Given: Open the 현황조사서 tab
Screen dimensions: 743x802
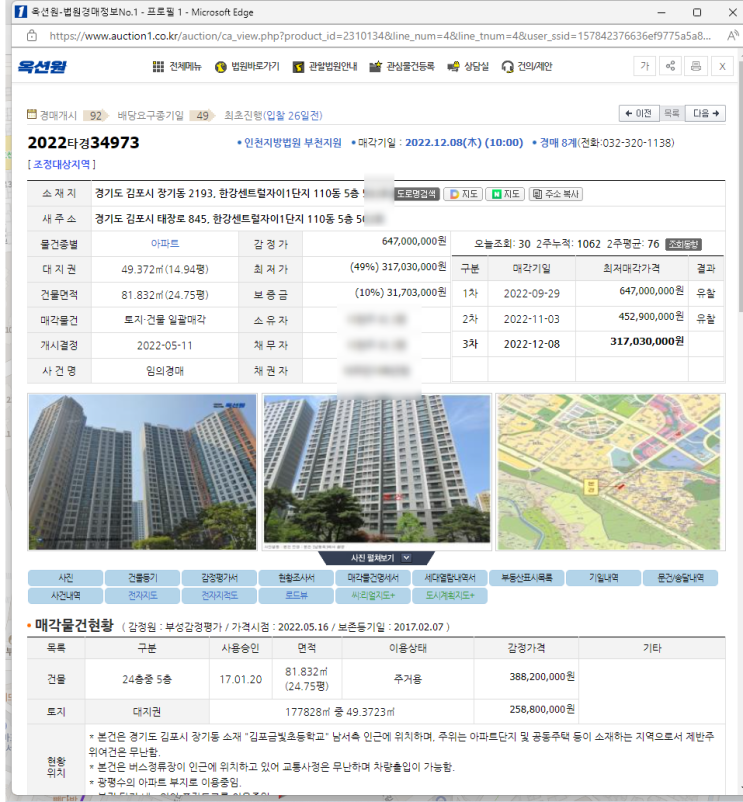Looking at the screenshot, I should click(x=296, y=577).
